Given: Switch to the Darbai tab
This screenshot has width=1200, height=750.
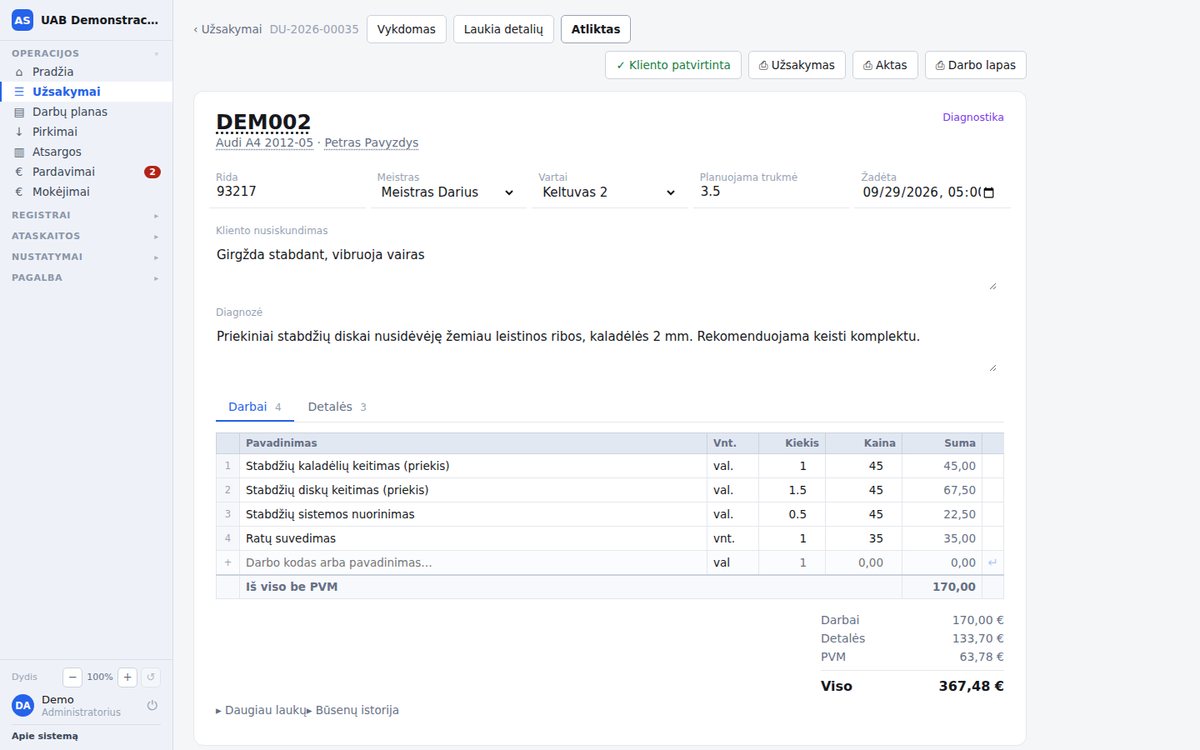Looking at the screenshot, I should [x=255, y=407].
